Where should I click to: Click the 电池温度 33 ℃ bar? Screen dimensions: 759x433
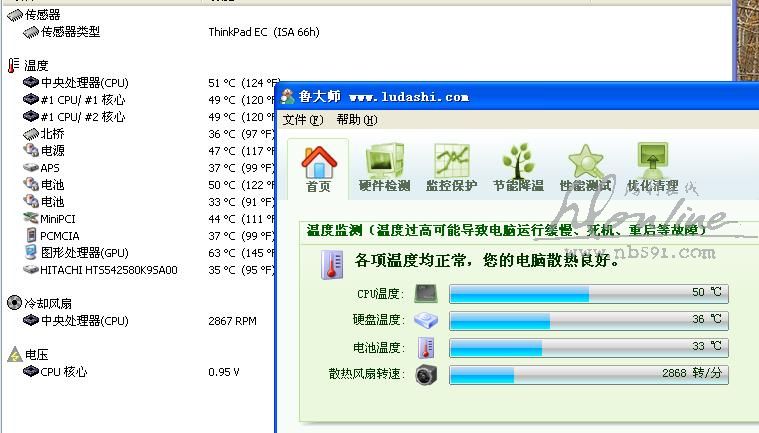[x=589, y=347]
